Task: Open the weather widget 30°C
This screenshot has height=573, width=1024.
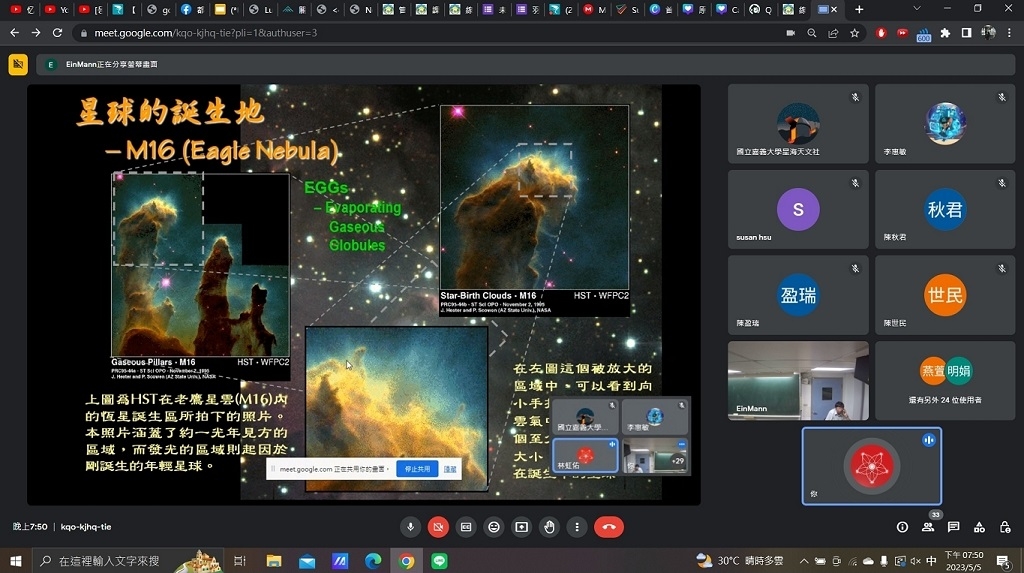Action: click(740, 561)
